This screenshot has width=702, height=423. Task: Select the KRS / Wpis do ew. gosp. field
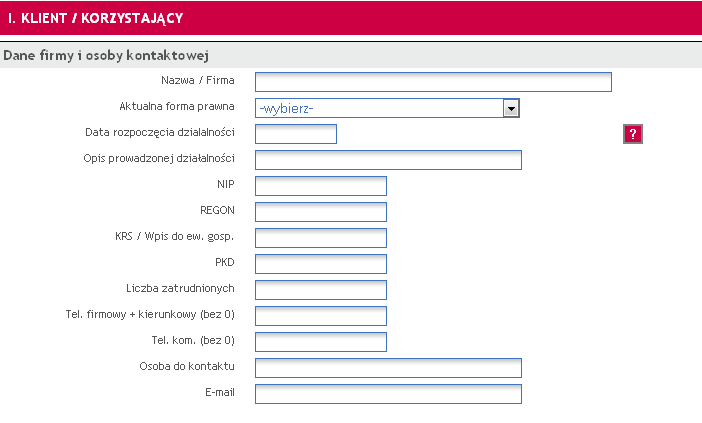pos(321,238)
